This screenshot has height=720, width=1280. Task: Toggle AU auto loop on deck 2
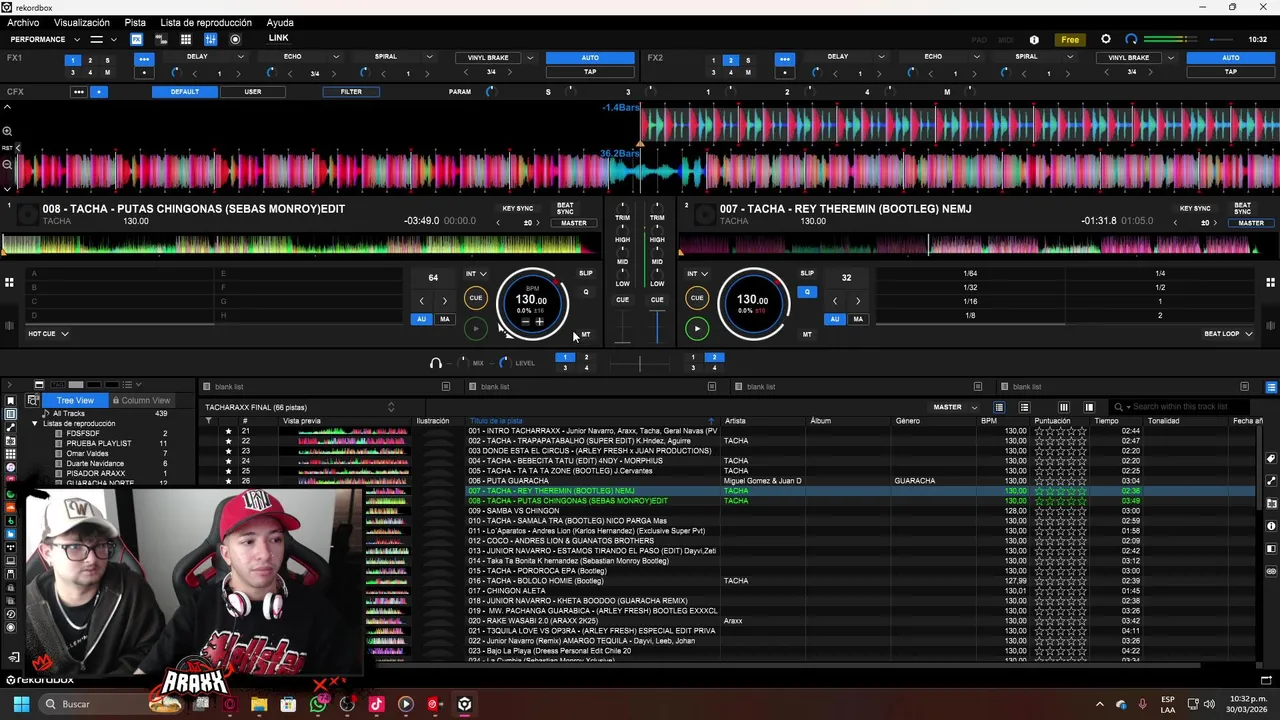(x=835, y=319)
